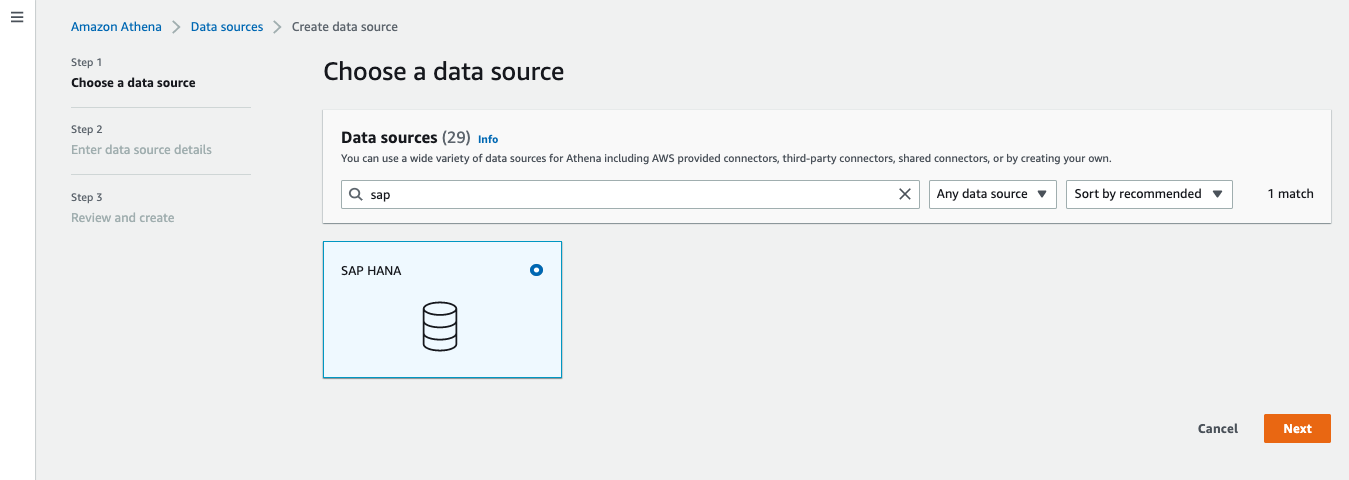
Task: Click Create data source breadcrumb text
Action: 345,27
